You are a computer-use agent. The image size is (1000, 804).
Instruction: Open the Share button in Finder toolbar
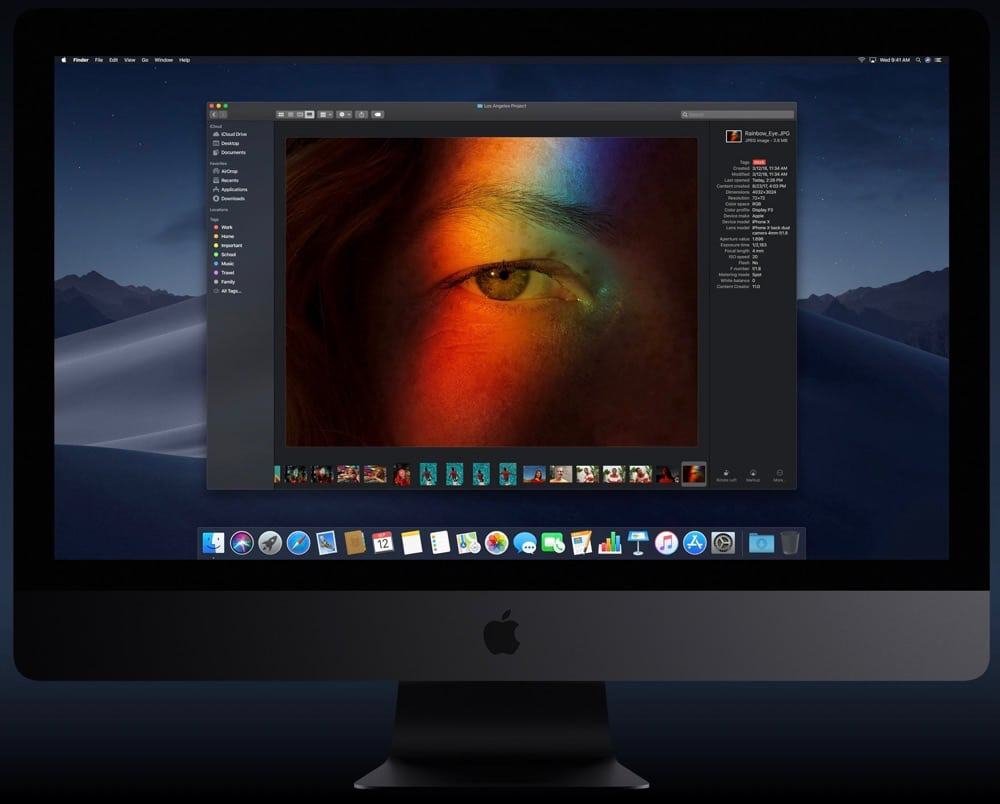tap(361, 115)
